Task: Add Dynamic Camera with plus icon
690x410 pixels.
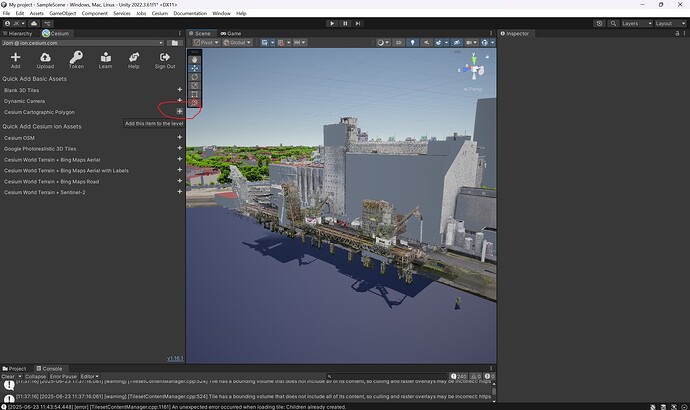Action: (x=180, y=100)
